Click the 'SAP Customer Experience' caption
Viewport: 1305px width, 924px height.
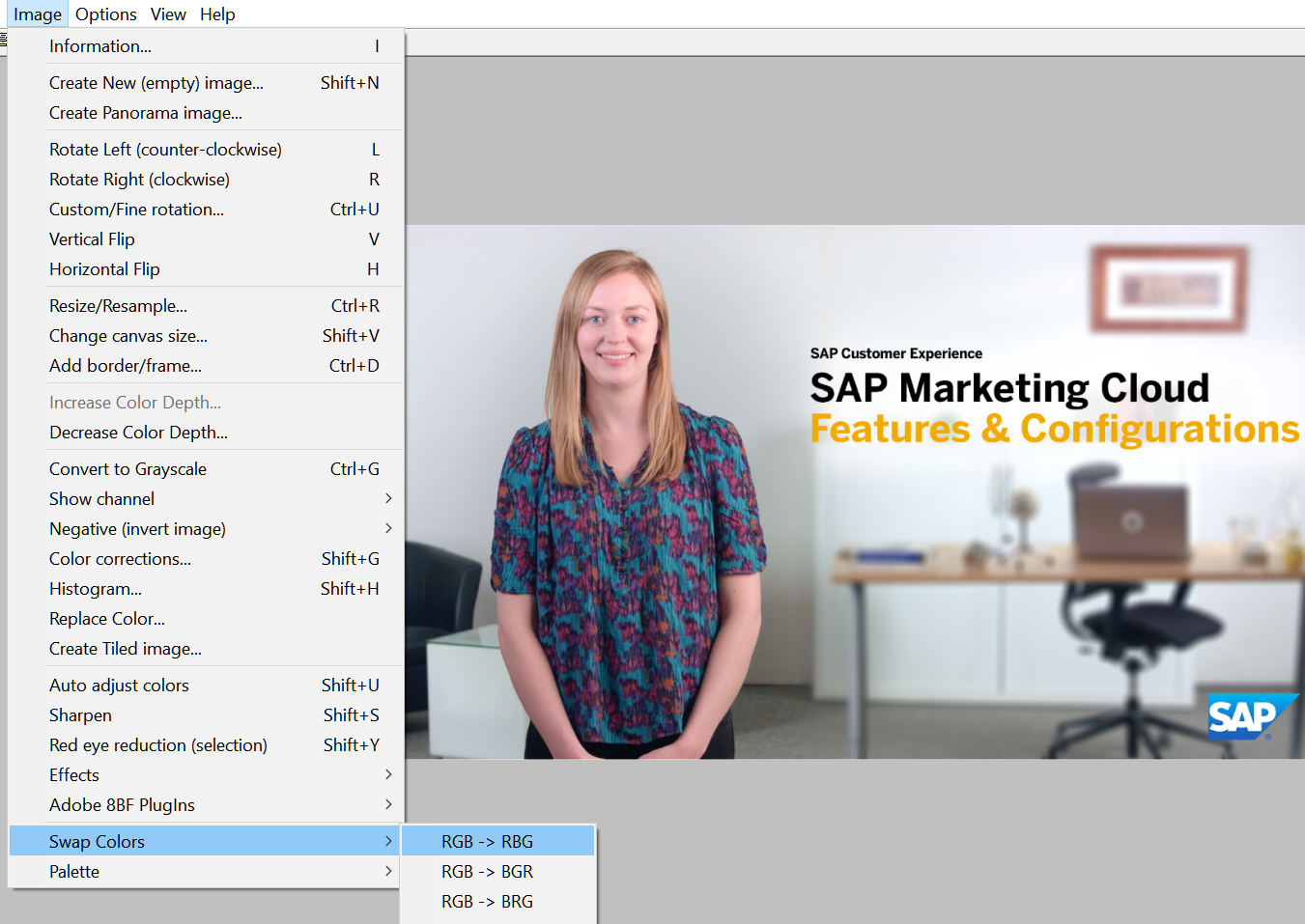point(896,353)
